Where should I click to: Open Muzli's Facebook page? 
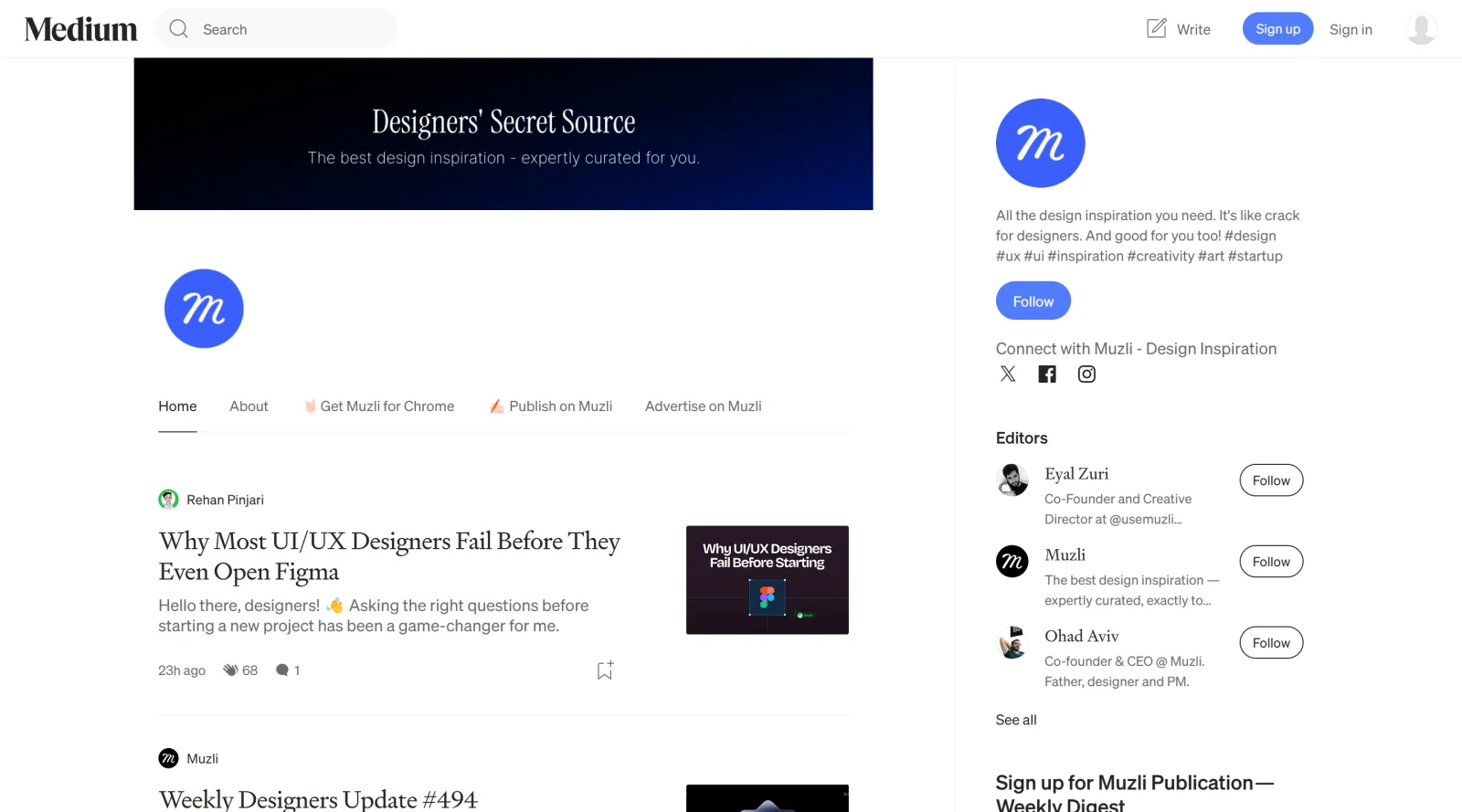tap(1047, 374)
